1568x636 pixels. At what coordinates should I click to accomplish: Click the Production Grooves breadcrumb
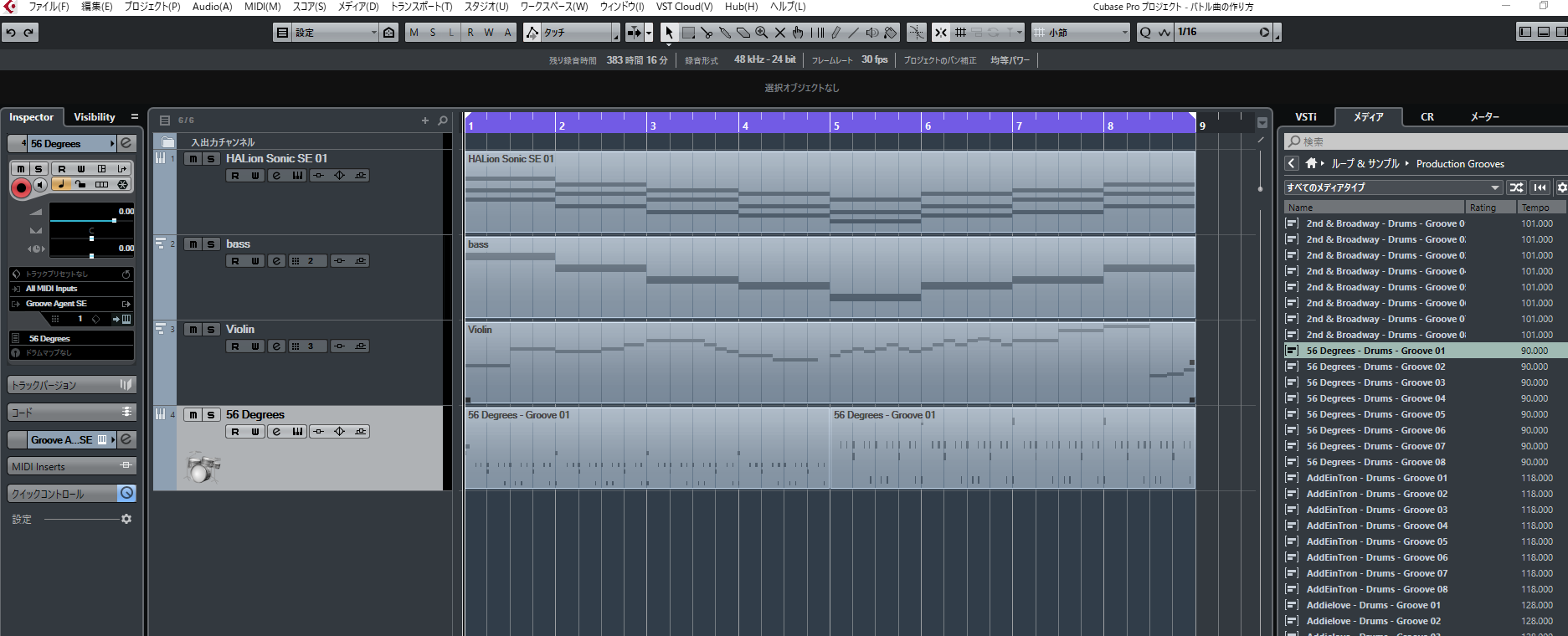(1460, 164)
